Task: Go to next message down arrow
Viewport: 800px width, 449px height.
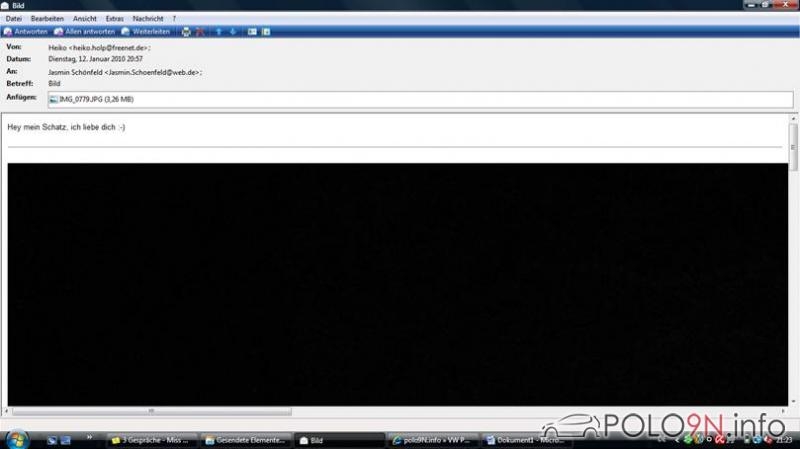Action: click(x=233, y=32)
